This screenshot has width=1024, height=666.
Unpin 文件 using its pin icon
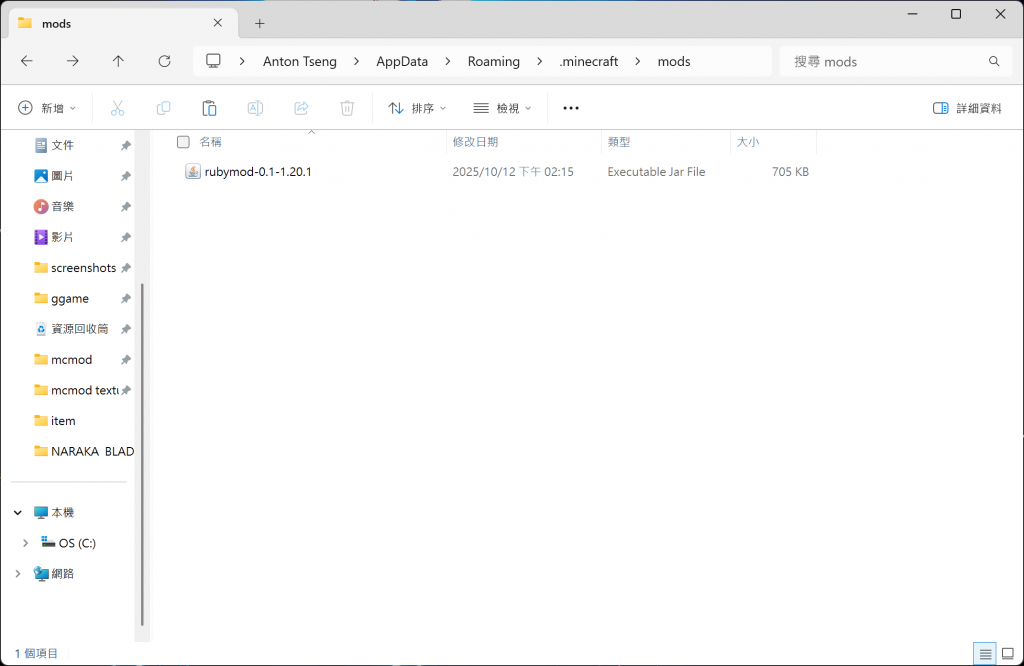tap(126, 146)
